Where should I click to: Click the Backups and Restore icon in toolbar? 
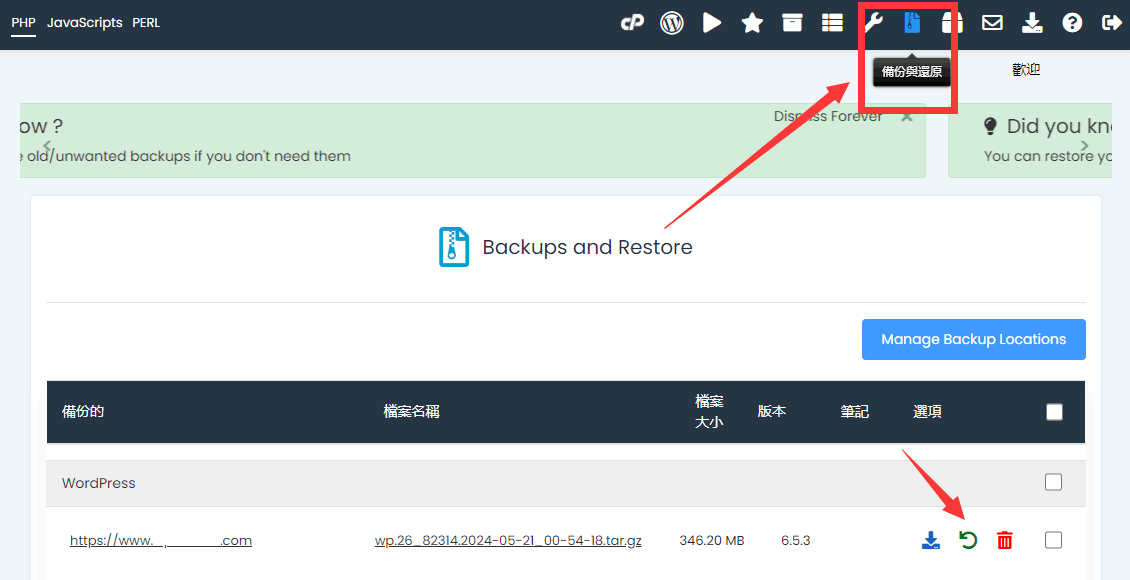coord(912,22)
